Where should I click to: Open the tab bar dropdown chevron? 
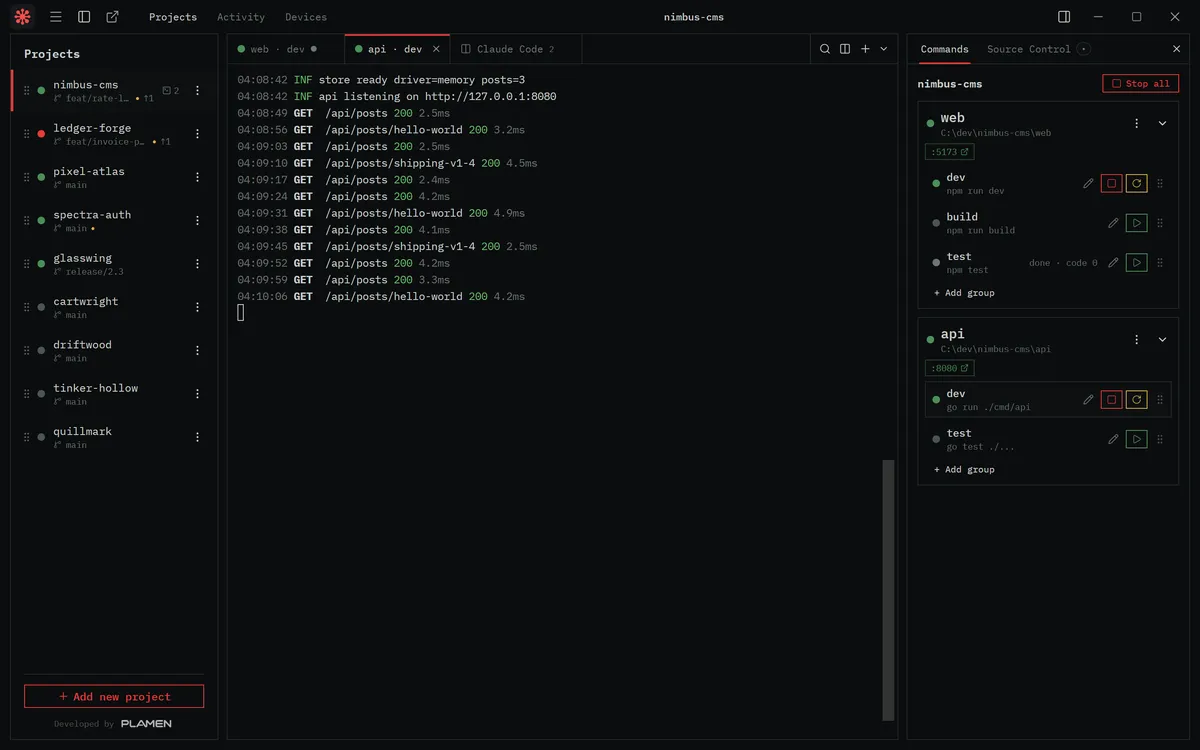pyautogui.click(x=884, y=49)
